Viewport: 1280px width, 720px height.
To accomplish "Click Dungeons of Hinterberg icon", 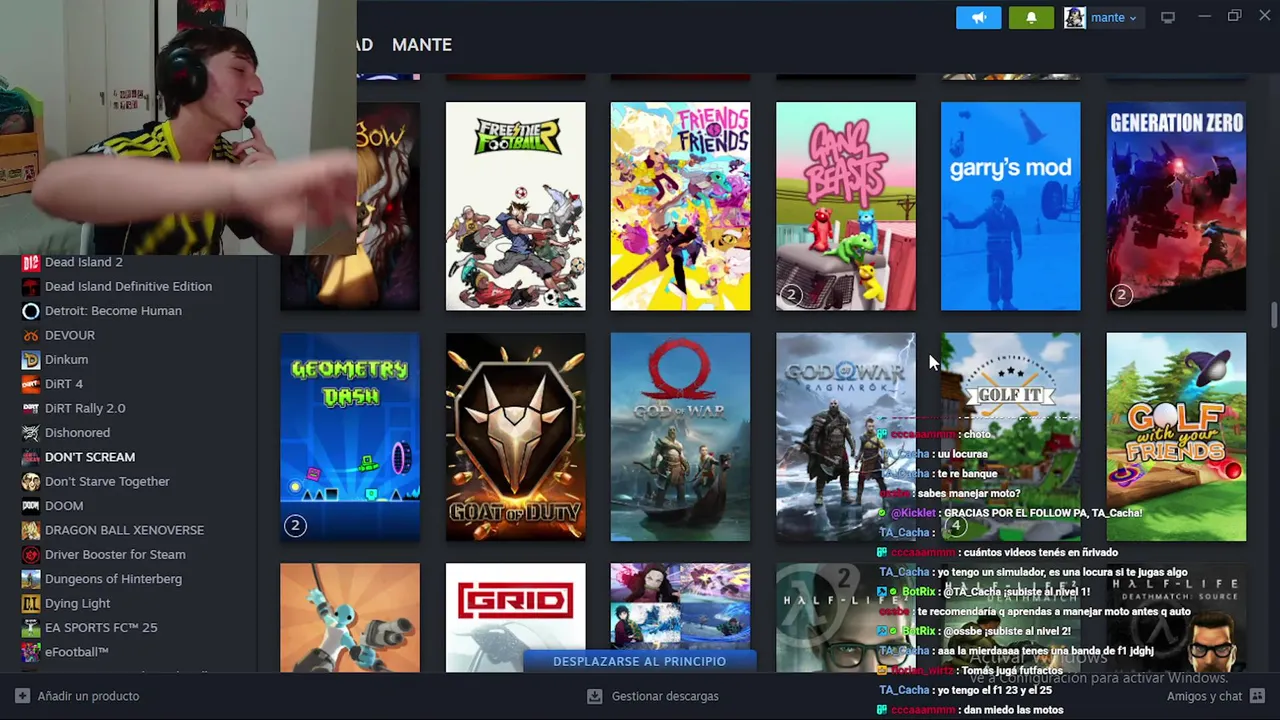I will [x=31, y=579].
